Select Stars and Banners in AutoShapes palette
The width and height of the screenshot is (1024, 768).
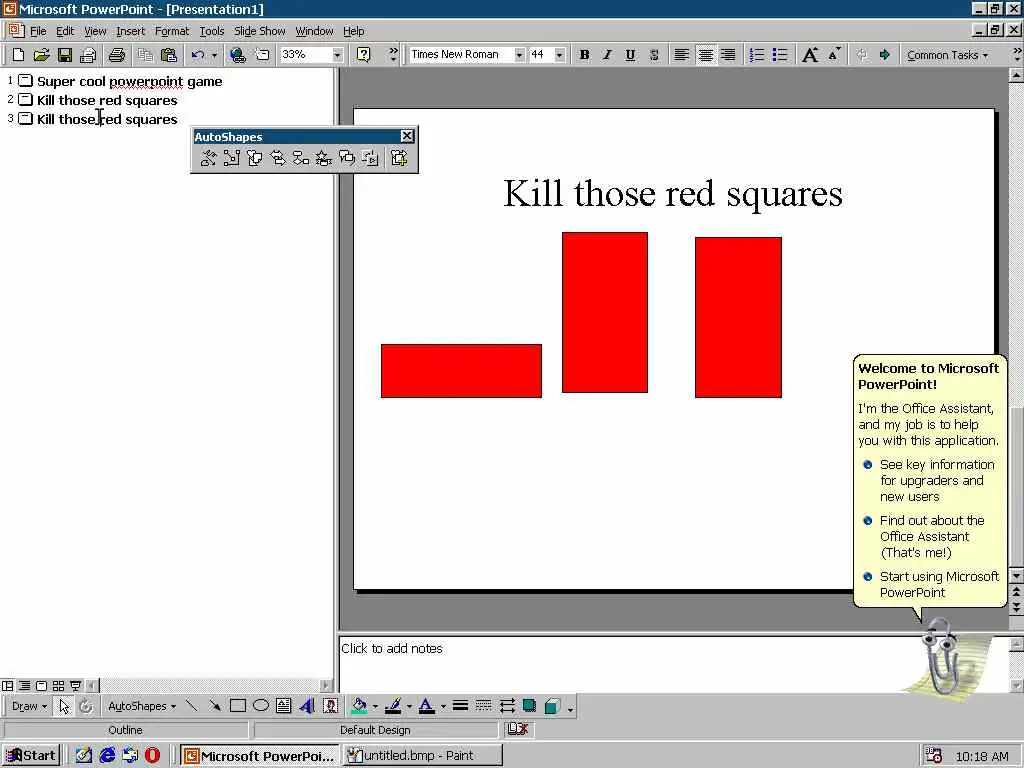click(x=324, y=157)
